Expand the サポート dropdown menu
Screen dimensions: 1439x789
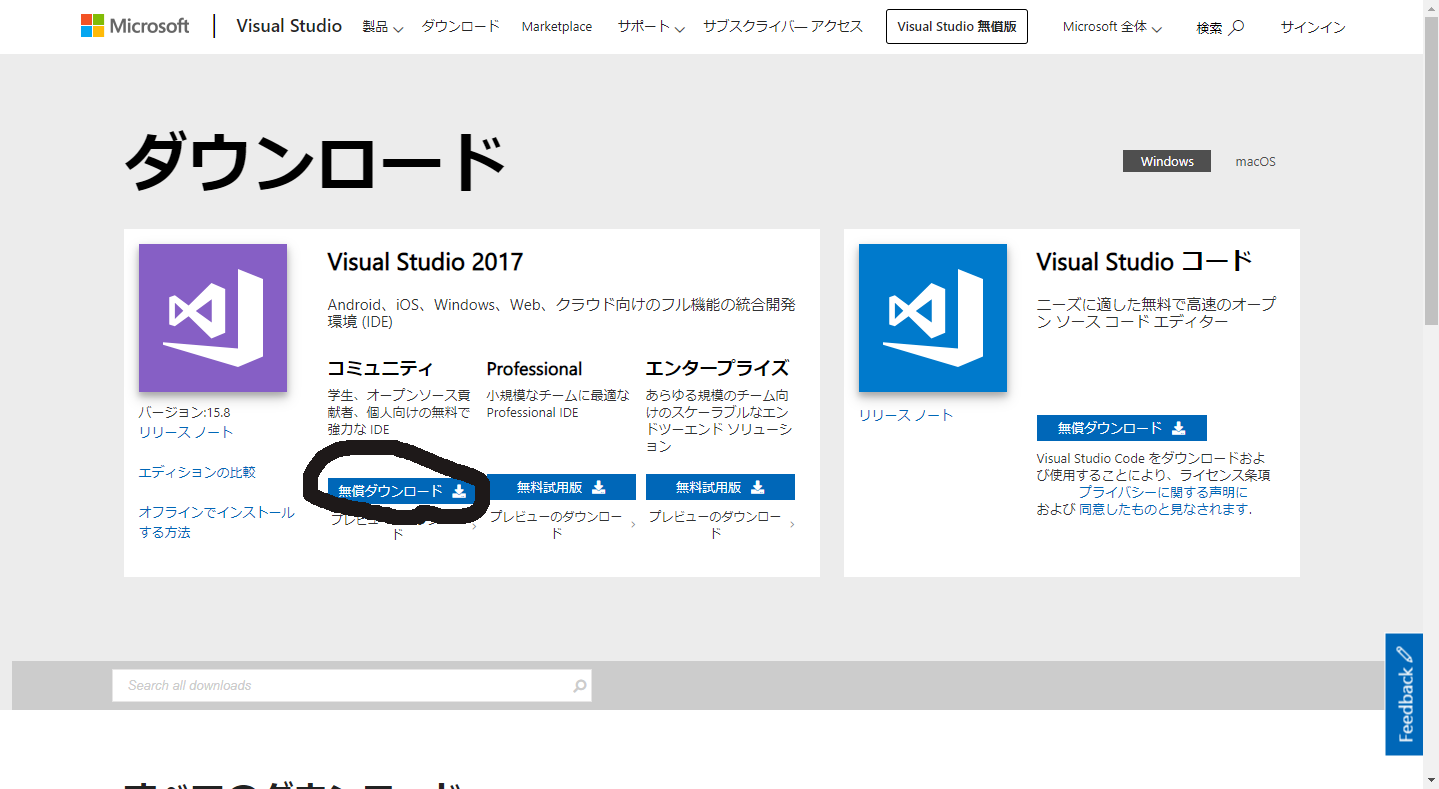651,27
